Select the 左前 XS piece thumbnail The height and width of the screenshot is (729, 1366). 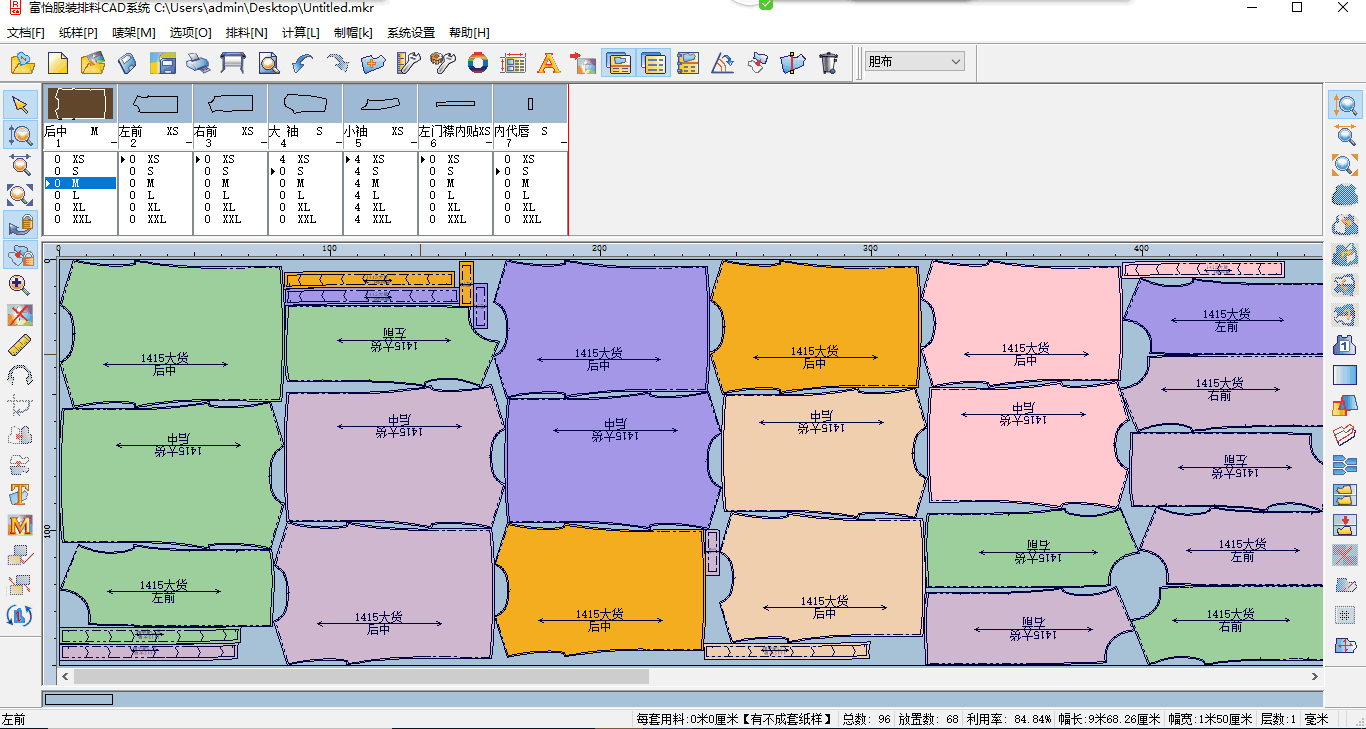(x=155, y=104)
